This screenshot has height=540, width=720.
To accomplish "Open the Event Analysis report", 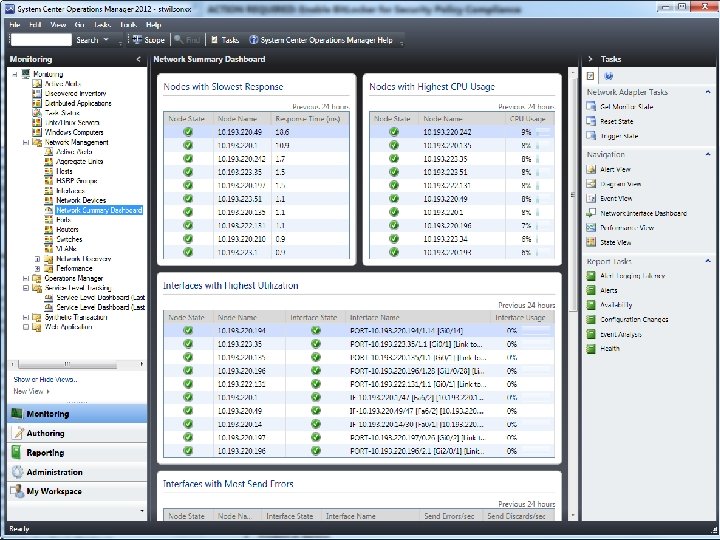I will [x=620, y=334].
